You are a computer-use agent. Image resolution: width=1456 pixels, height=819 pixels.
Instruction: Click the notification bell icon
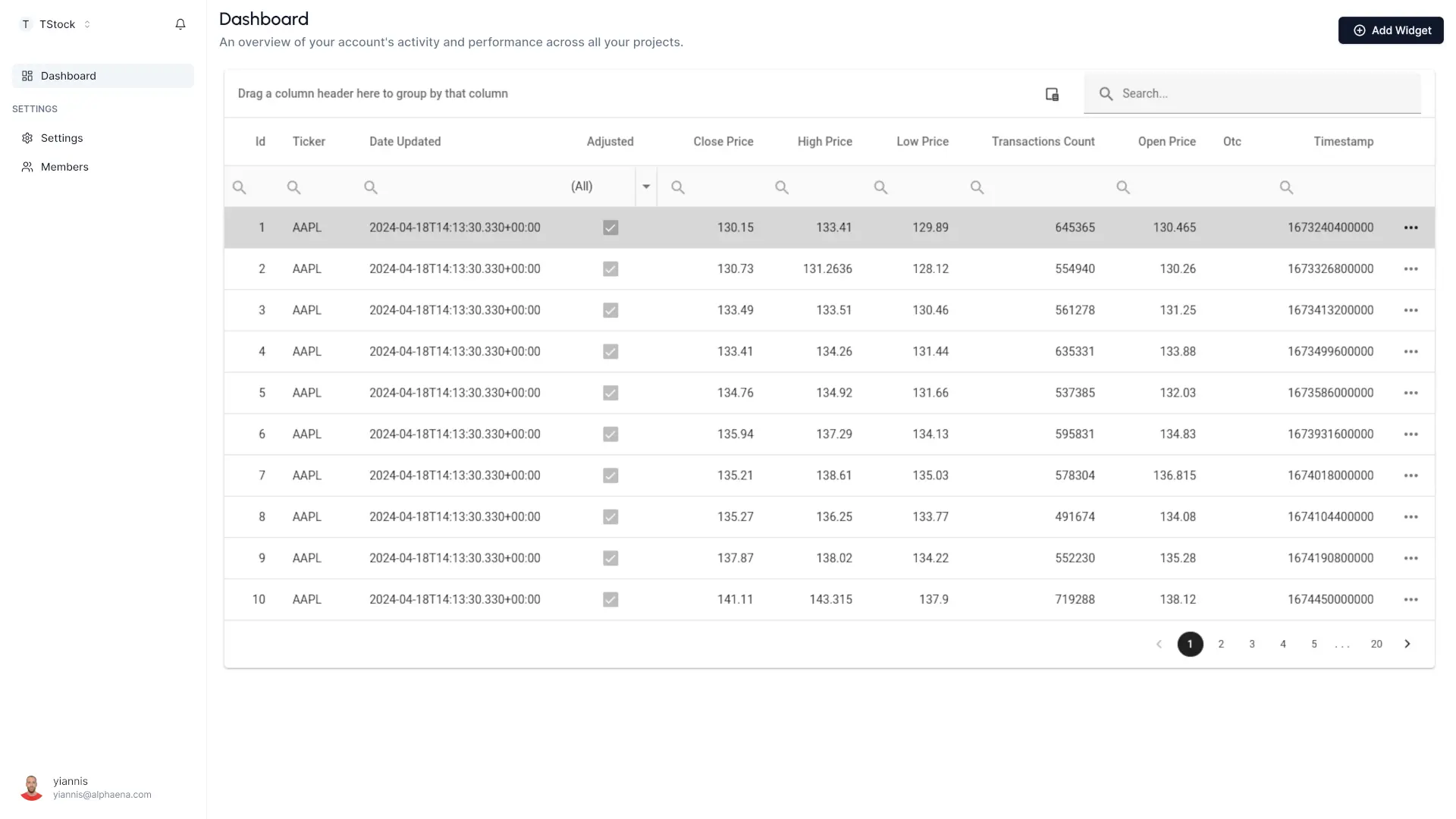180,24
